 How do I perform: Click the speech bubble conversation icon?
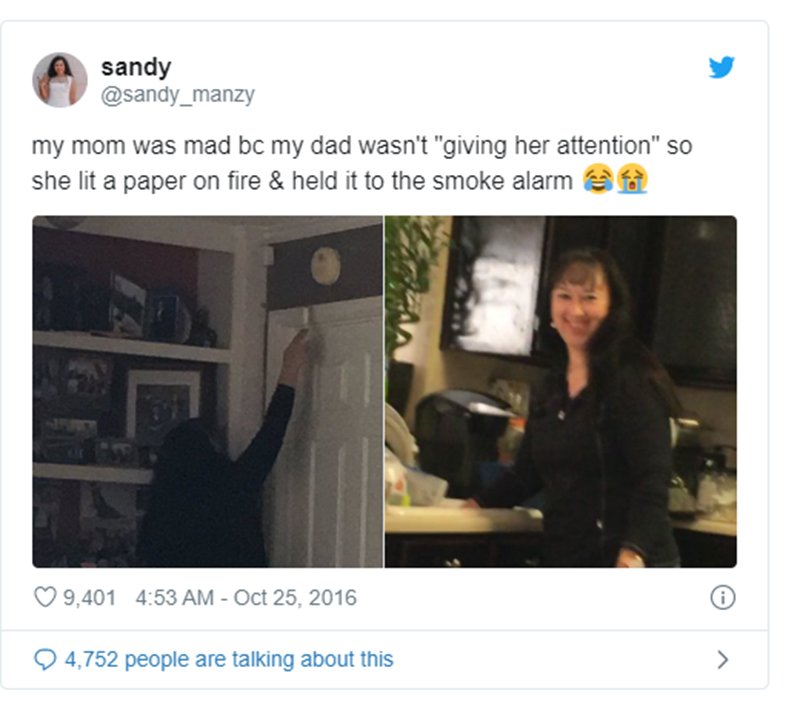(x=45, y=659)
